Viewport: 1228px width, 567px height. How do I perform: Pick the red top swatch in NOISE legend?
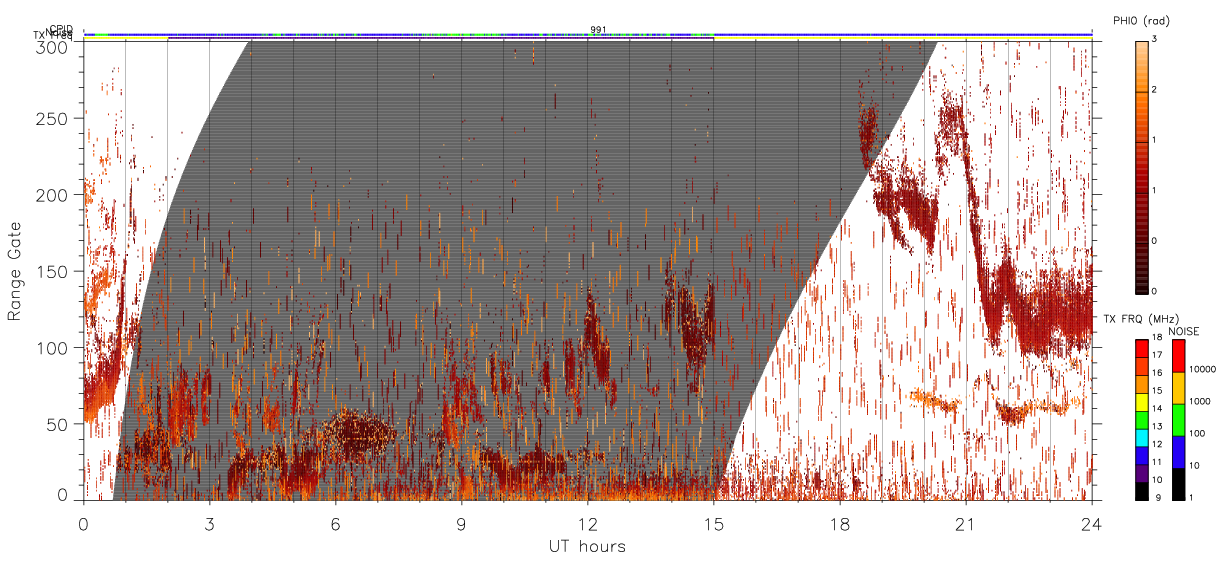click(x=1180, y=356)
